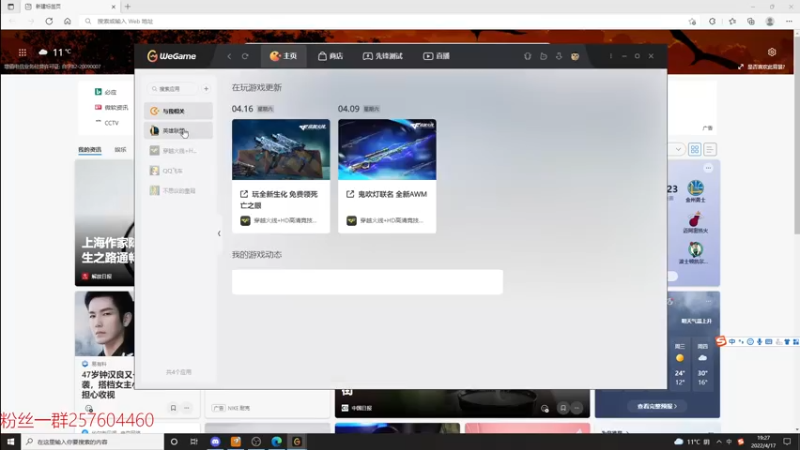The image size is (800, 450).
Task: Open the WeGame 商店 tab
Action: point(330,56)
